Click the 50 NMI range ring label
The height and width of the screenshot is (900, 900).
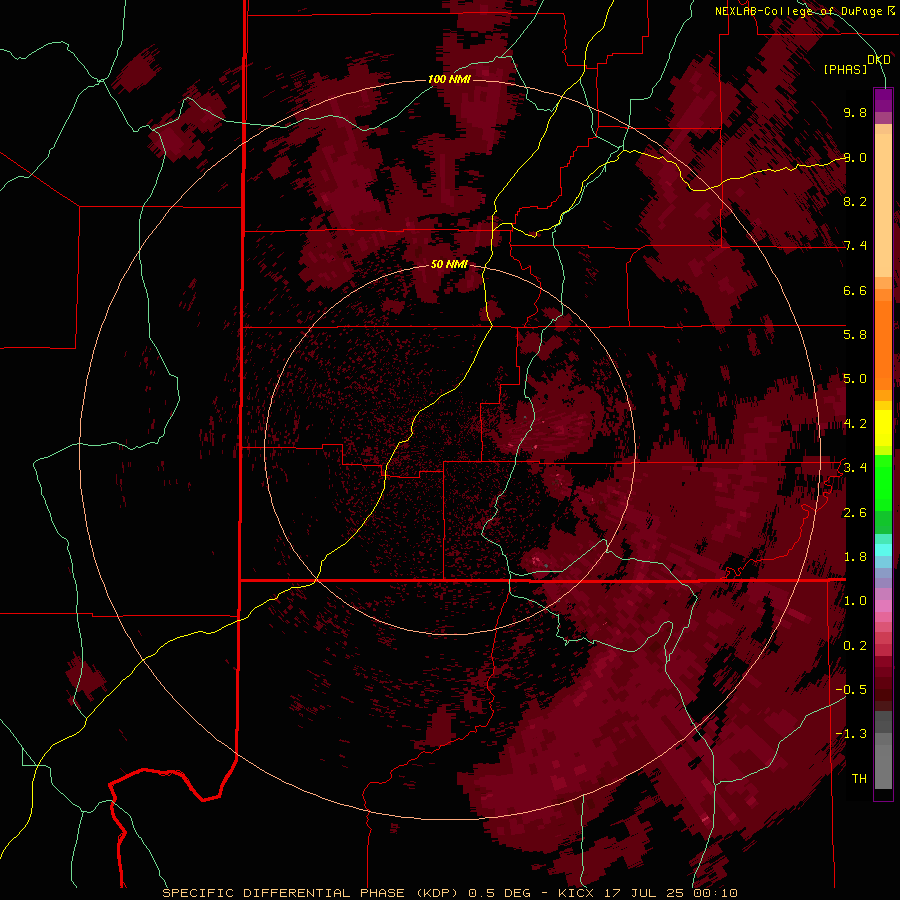click(x=449, y=264)
